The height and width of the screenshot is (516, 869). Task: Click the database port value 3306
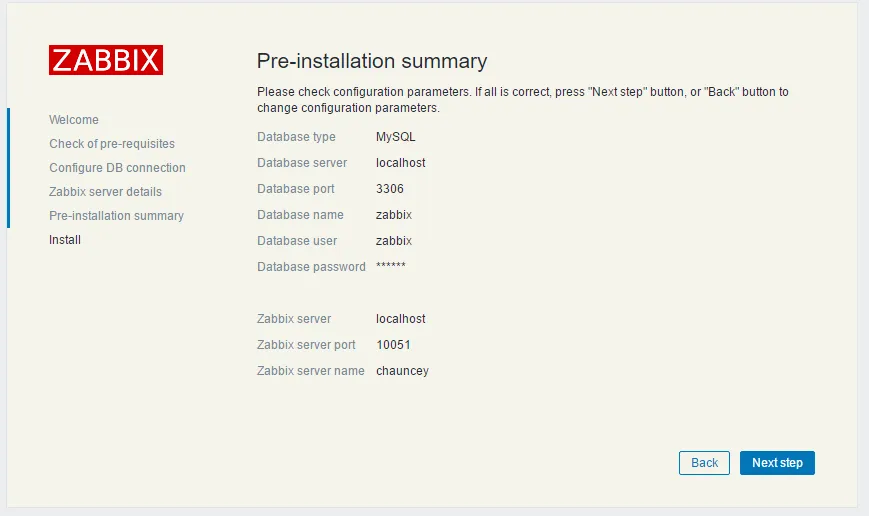tap(390, 189)
